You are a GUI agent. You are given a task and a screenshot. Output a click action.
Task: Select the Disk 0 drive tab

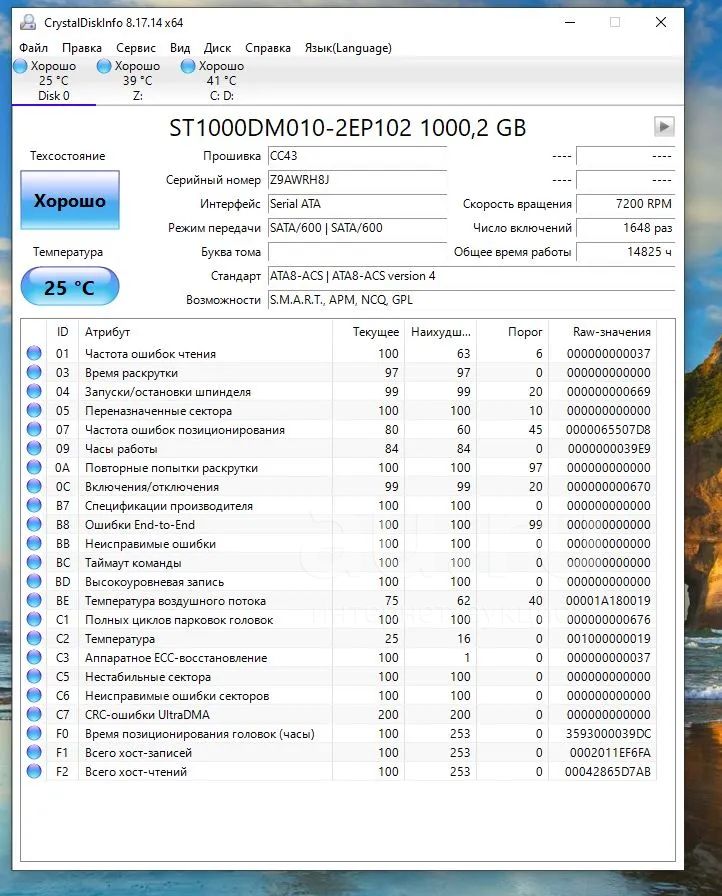coord(54,81)
